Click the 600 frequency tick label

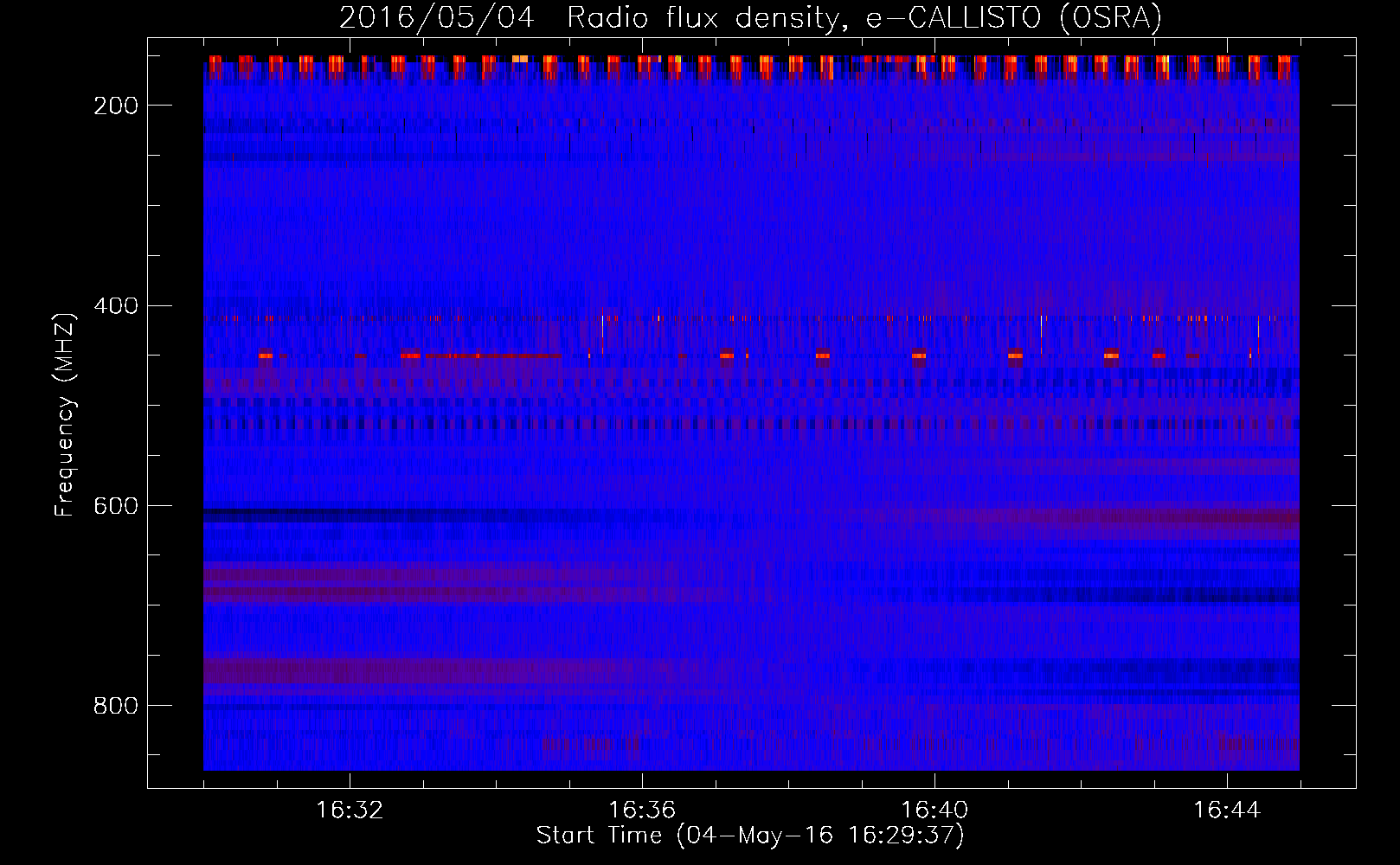pos(116,506)
